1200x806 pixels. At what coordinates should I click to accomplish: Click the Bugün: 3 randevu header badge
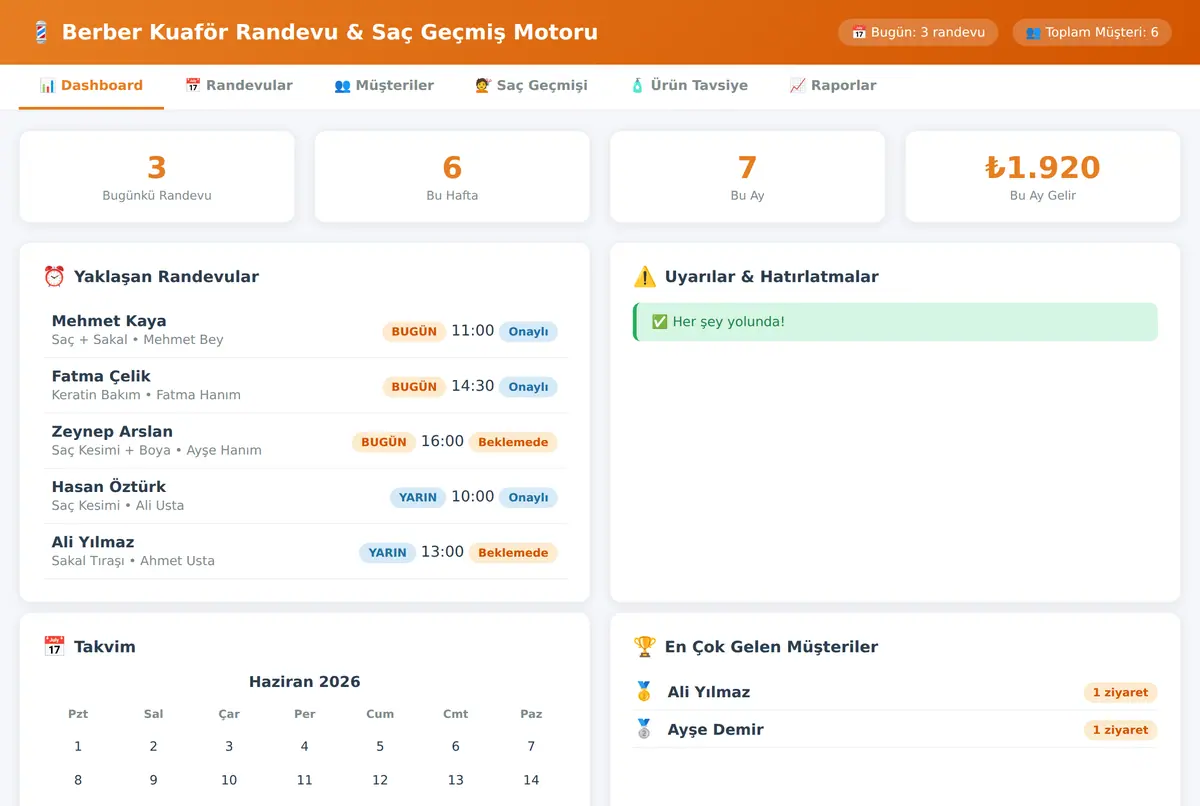[918, 32]
